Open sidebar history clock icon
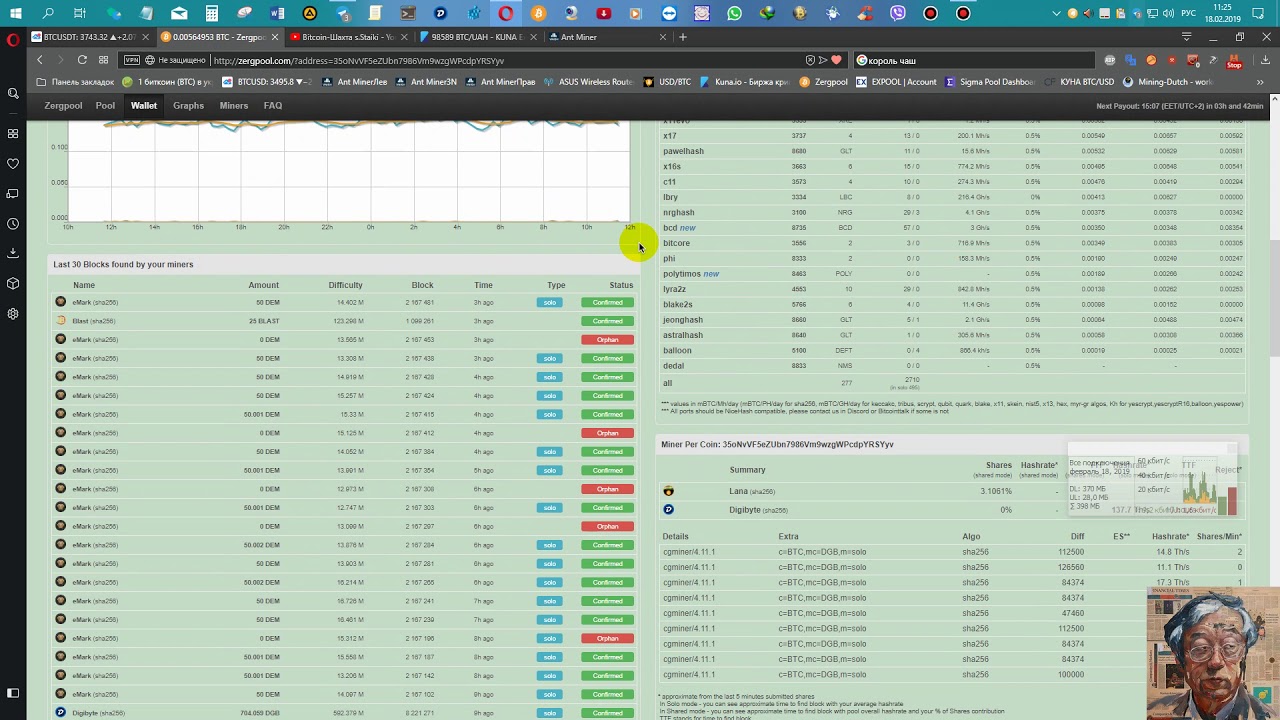The image size is (1280, 720). [x=13, y=223]
